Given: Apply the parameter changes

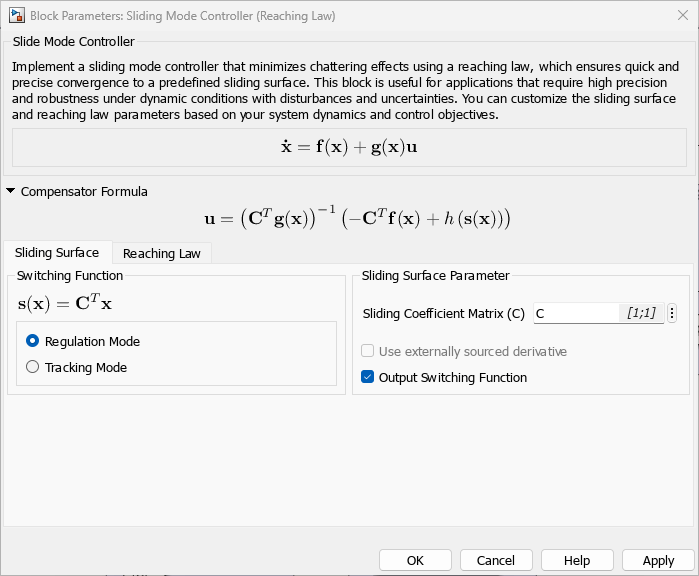Looking at the screenshot, I should (x=658, y=560).
